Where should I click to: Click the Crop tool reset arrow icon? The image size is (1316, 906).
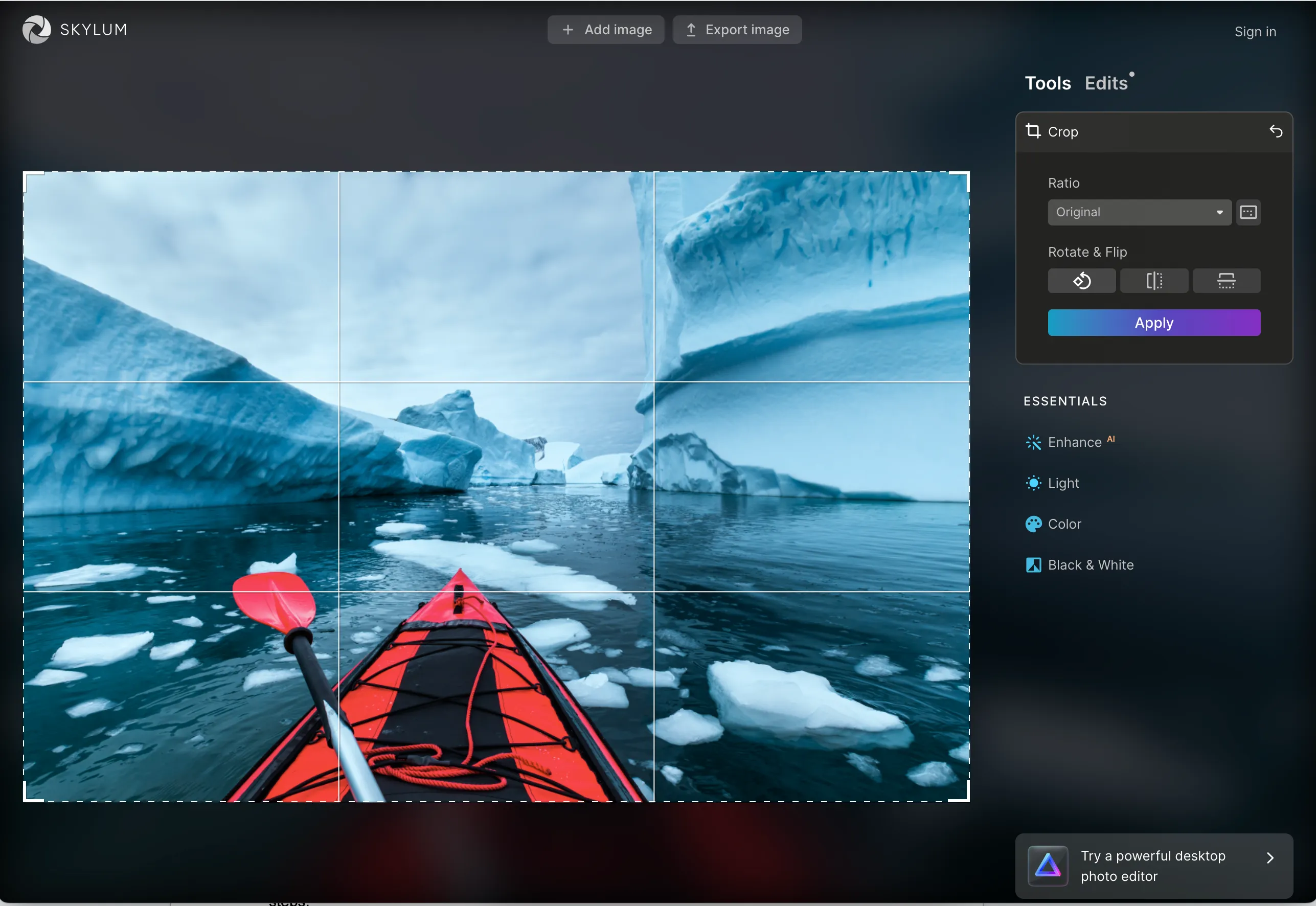(1276, 132)
